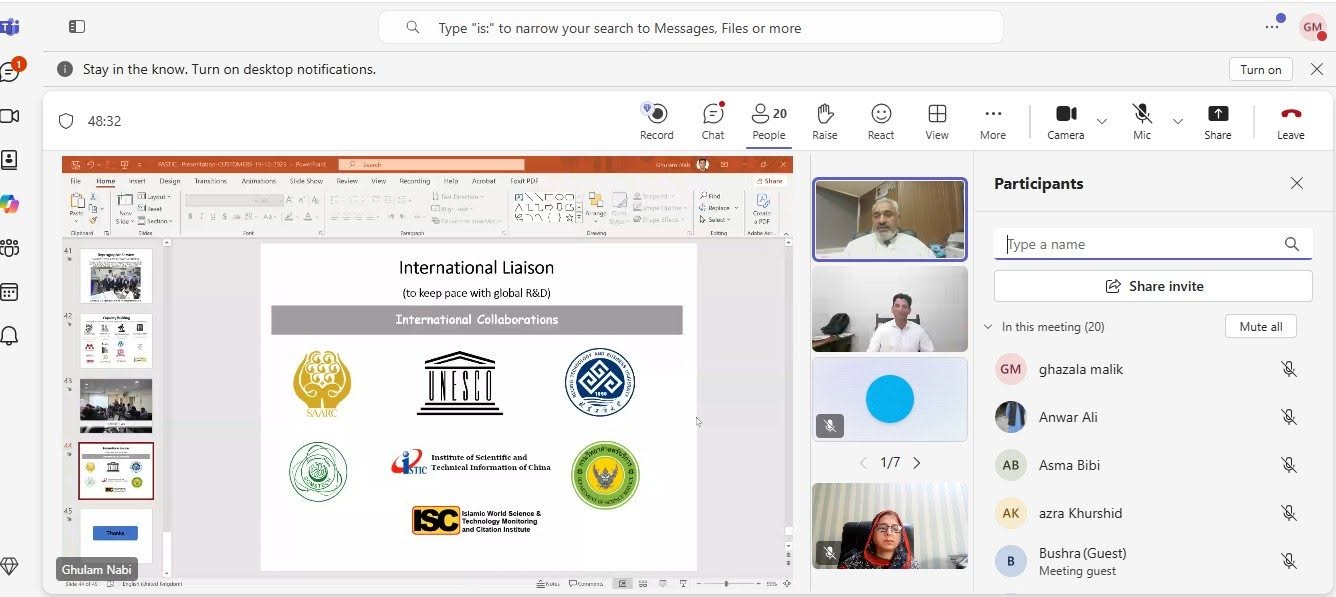Open Teams and communities from the sidebar
Screen dimensions: 1336x597
point(10,247)
